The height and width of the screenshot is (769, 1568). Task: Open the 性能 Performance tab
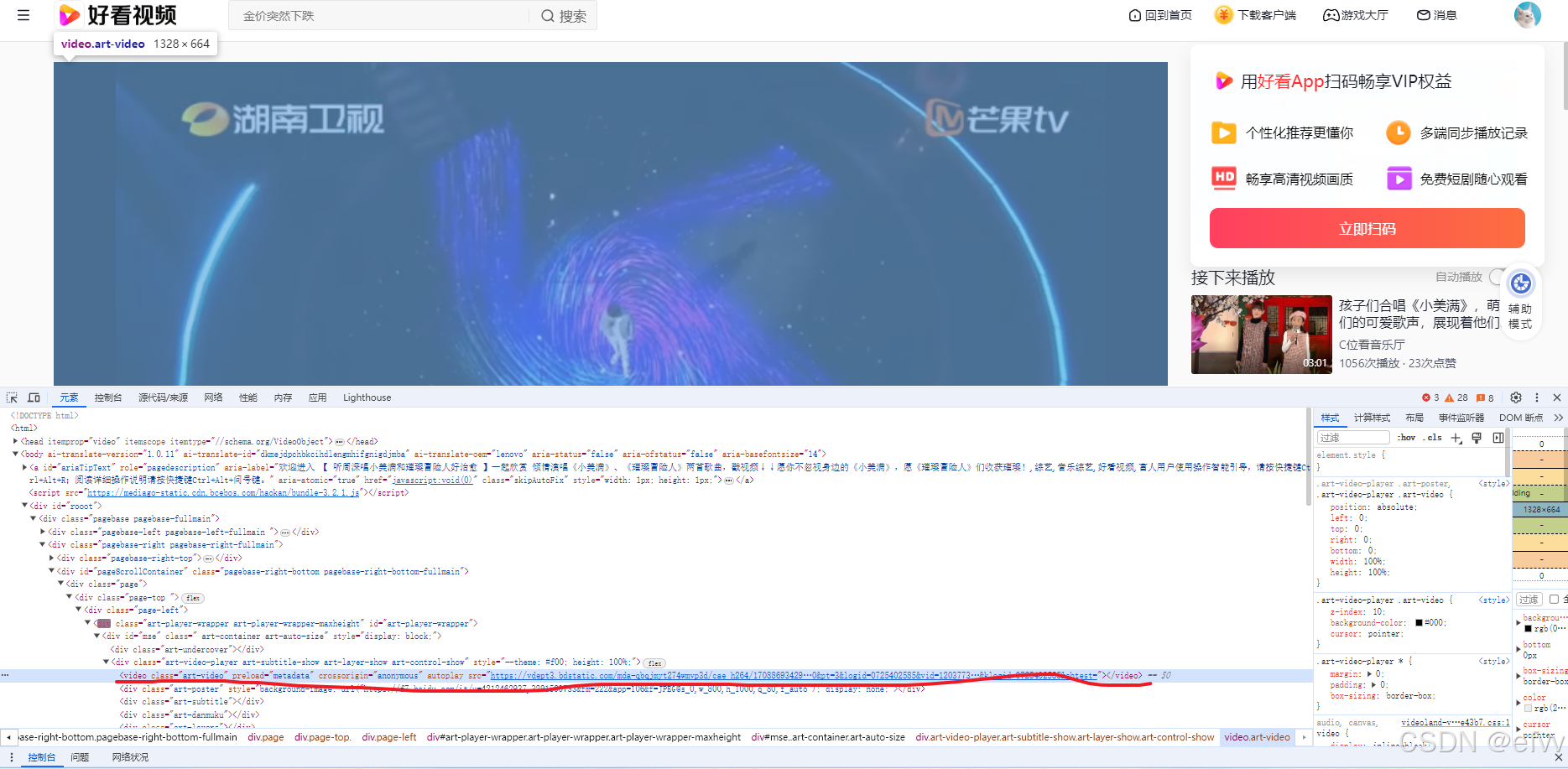pyautogui.click(x=248, y=397)
